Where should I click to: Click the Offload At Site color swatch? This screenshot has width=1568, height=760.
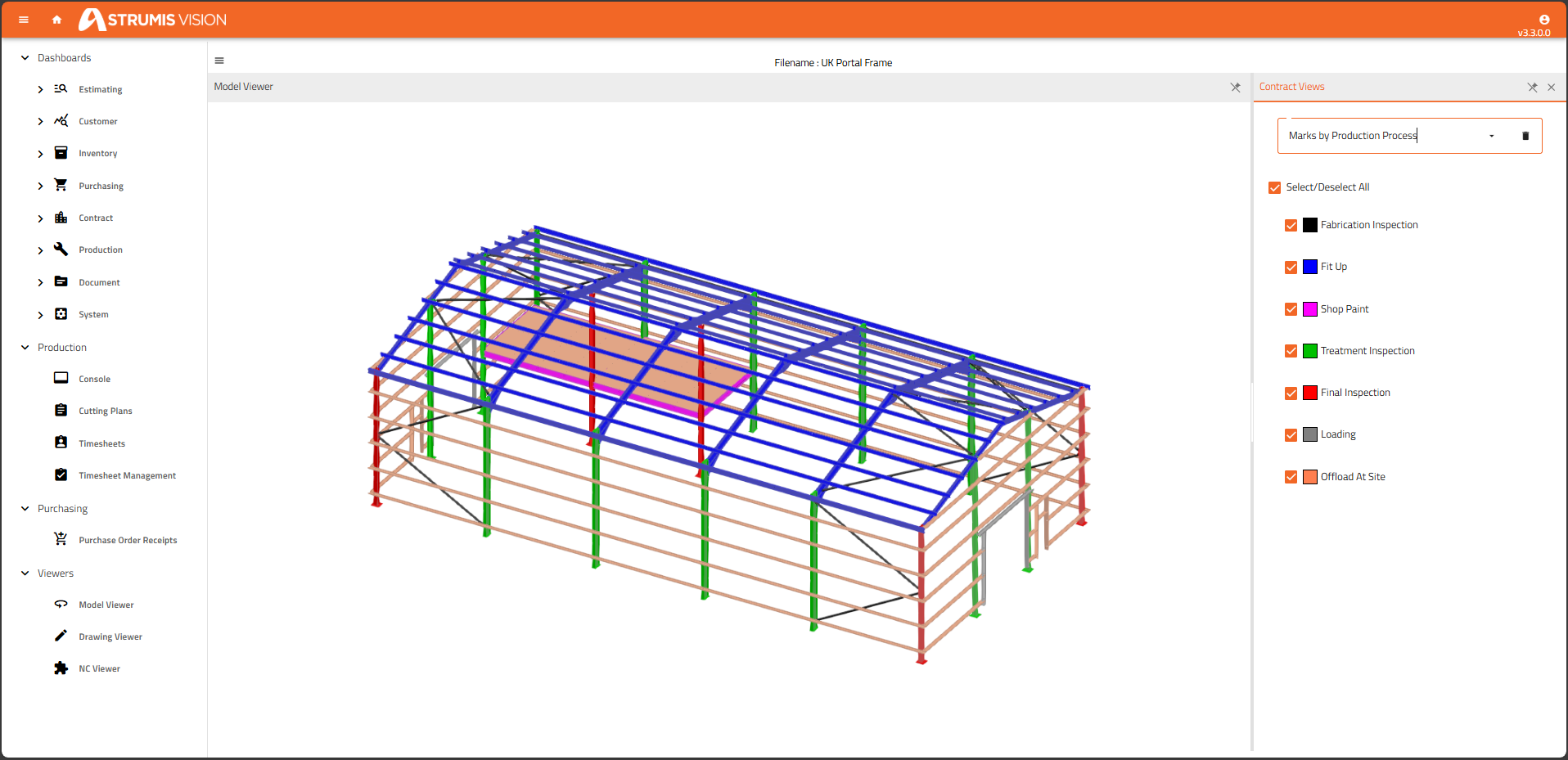pos(1310,476)
